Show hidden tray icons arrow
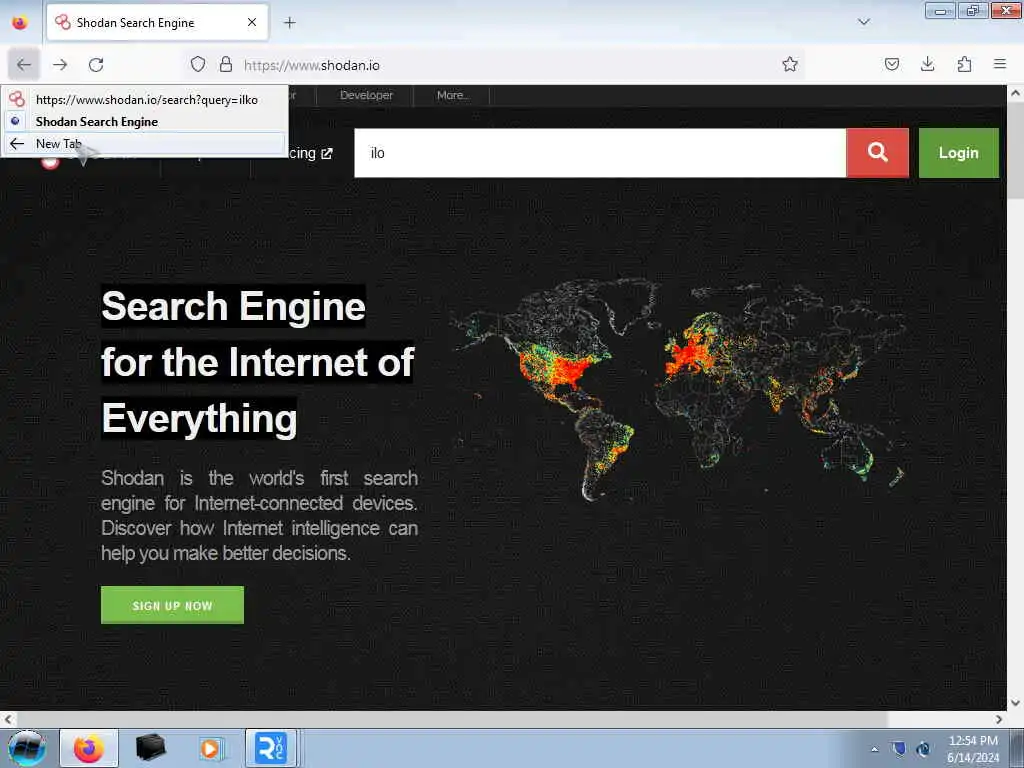 874,749
